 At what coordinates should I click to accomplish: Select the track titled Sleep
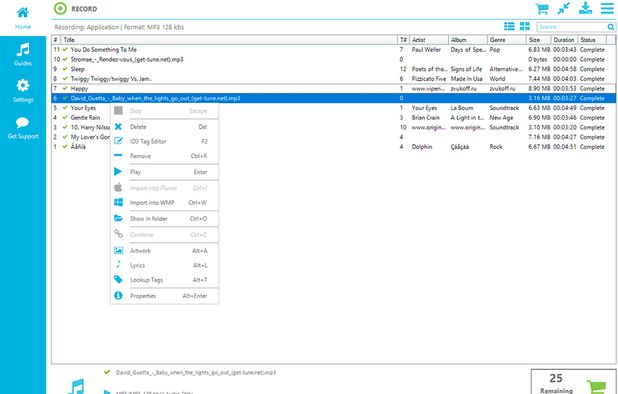click(78, 69)
